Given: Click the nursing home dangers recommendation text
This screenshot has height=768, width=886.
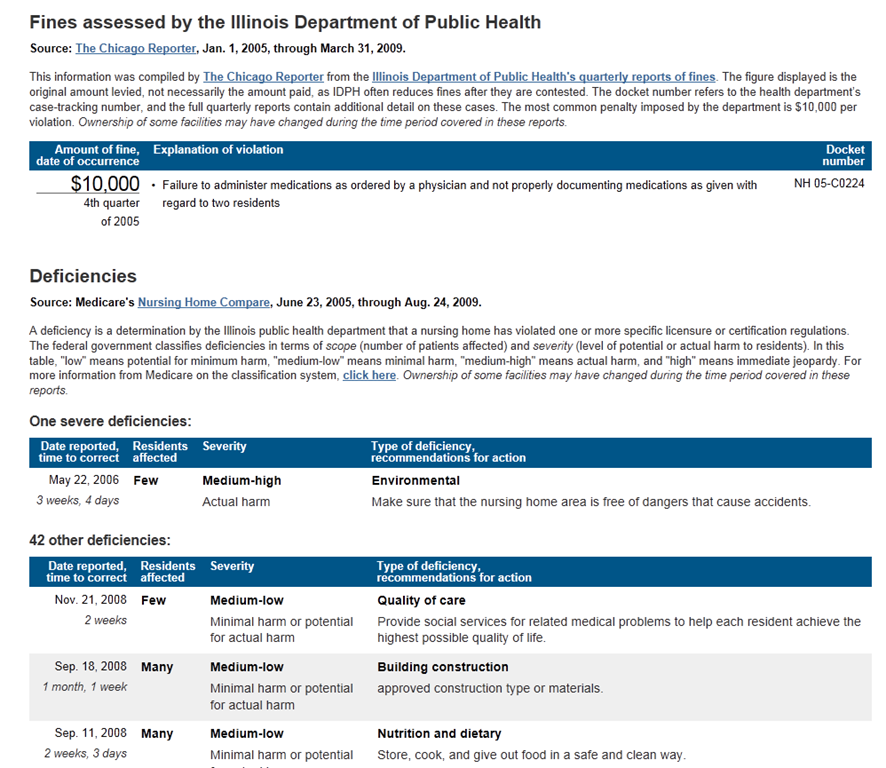Looking at the screenshot, I should (591, 502).
